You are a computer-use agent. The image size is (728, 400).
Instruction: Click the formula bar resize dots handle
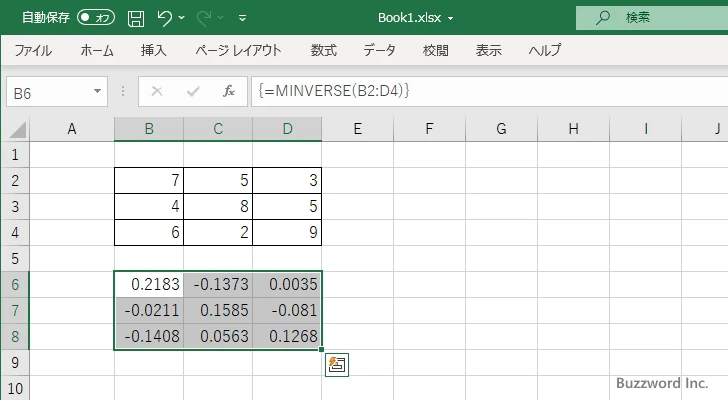[x=123, y=91]
